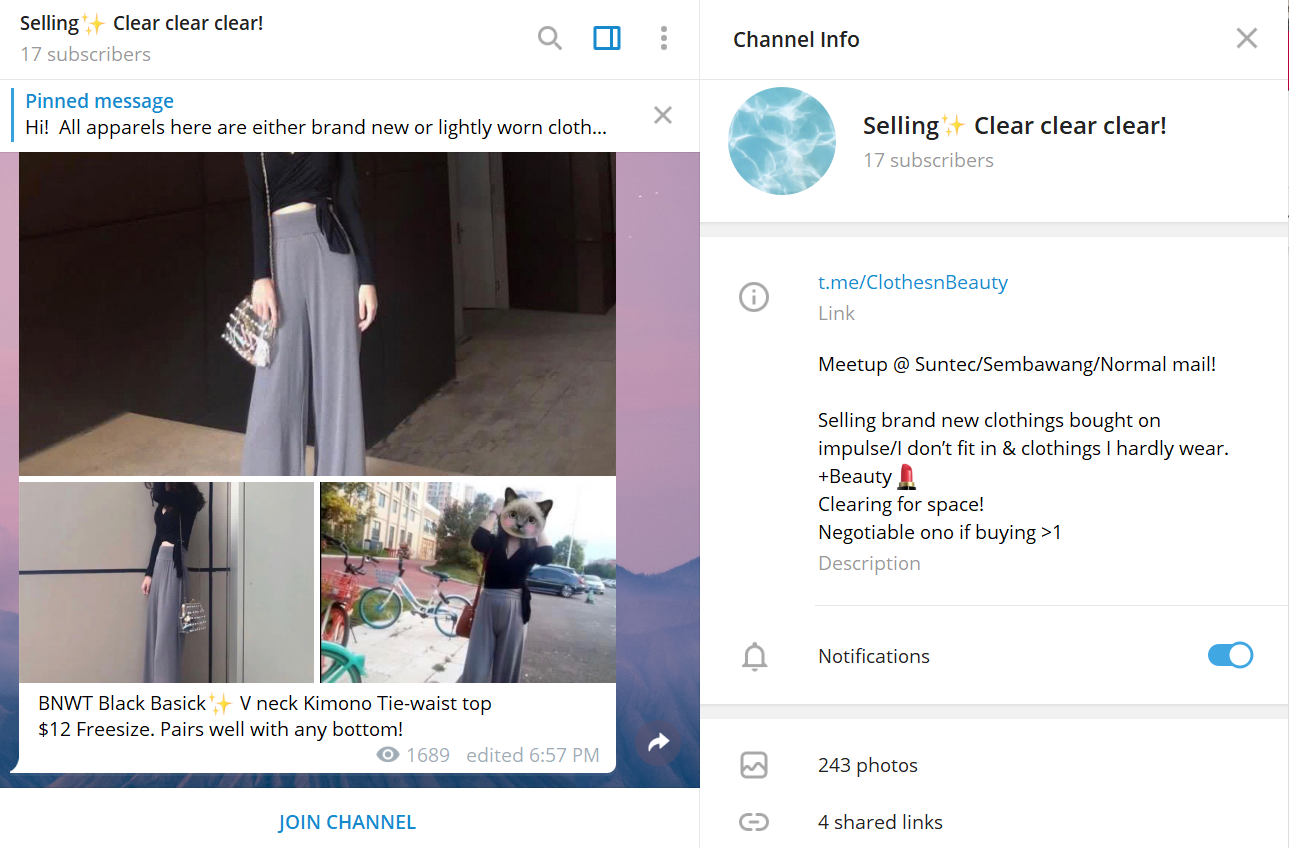Turn off the Notifications toggle
This screenshot has height=848, width=1289.
[1230, 656]
